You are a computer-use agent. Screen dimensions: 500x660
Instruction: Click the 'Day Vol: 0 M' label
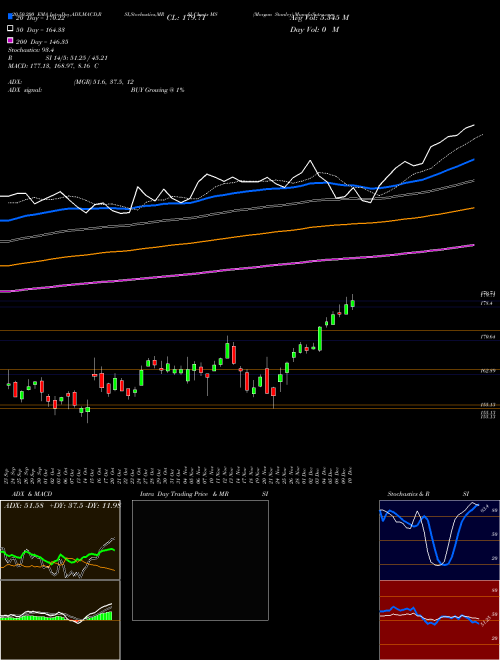314,29
